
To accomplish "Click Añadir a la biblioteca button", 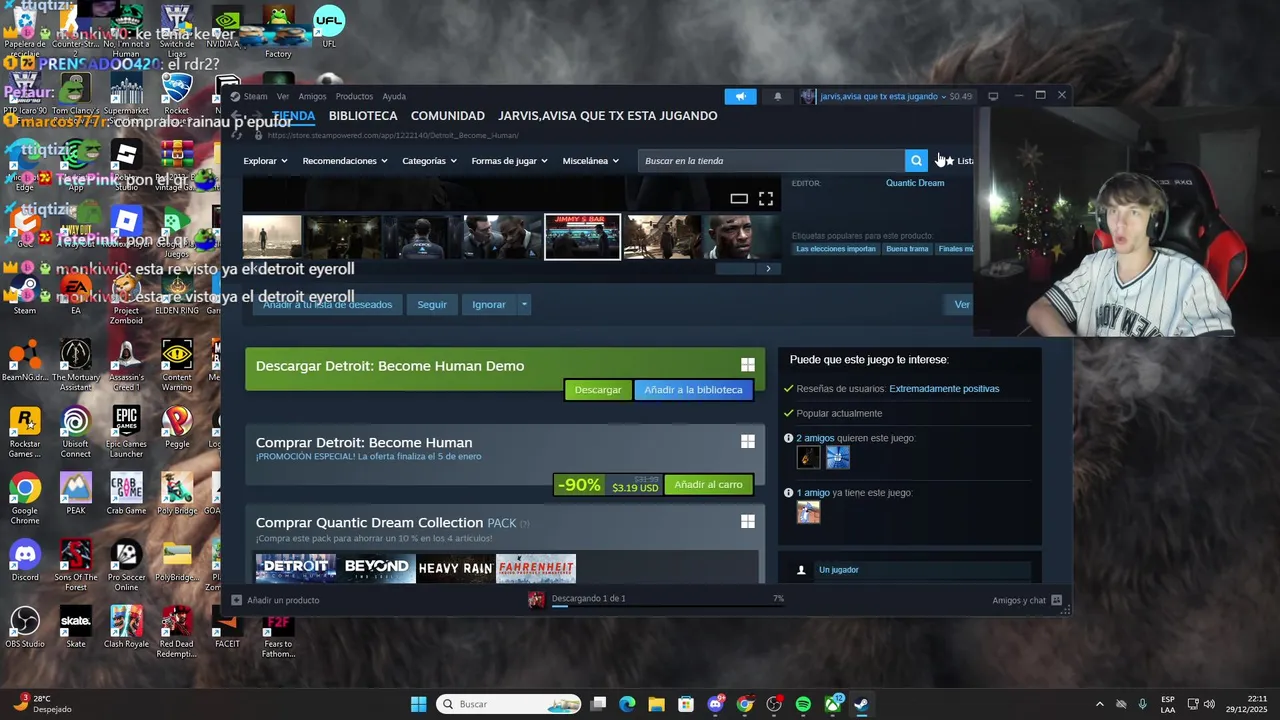I will [693, 390].
